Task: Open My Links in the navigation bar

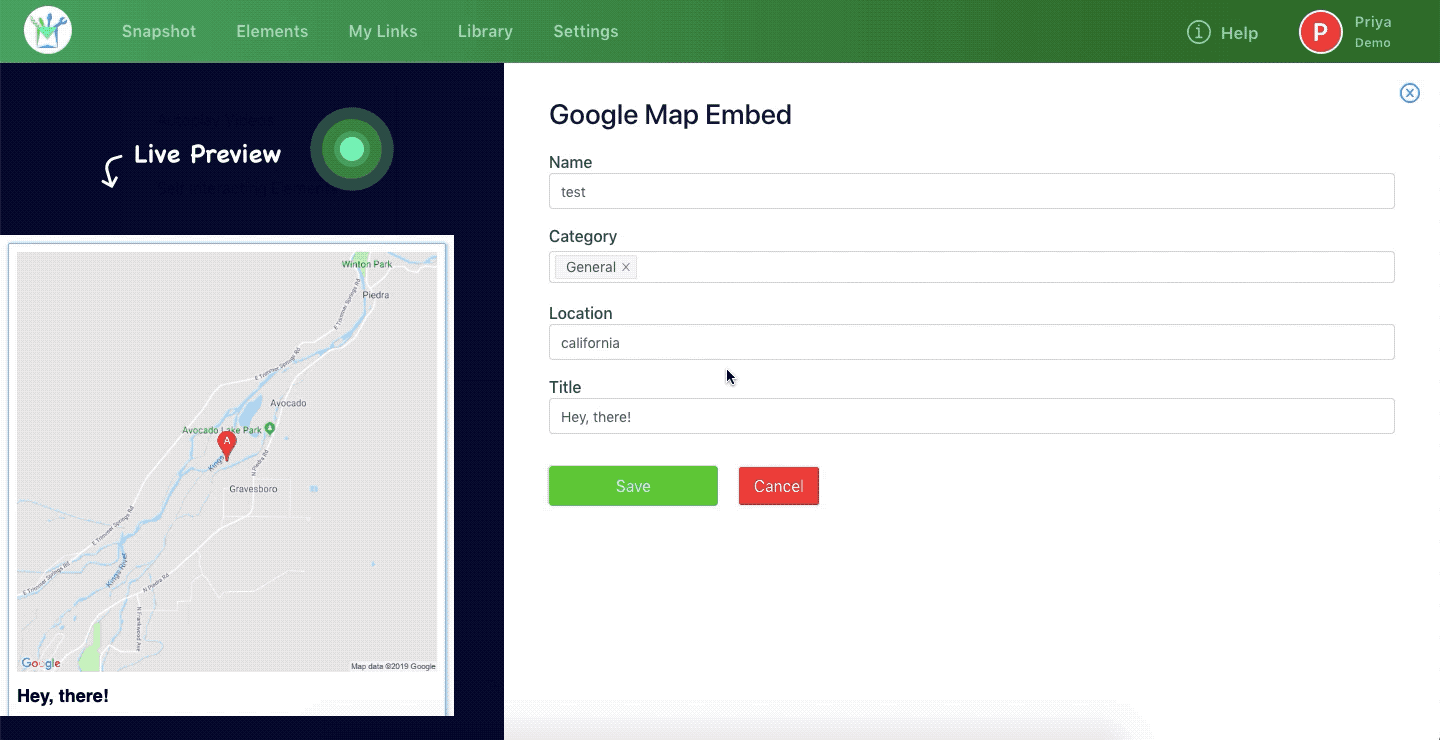Action: tap(383, 31)
